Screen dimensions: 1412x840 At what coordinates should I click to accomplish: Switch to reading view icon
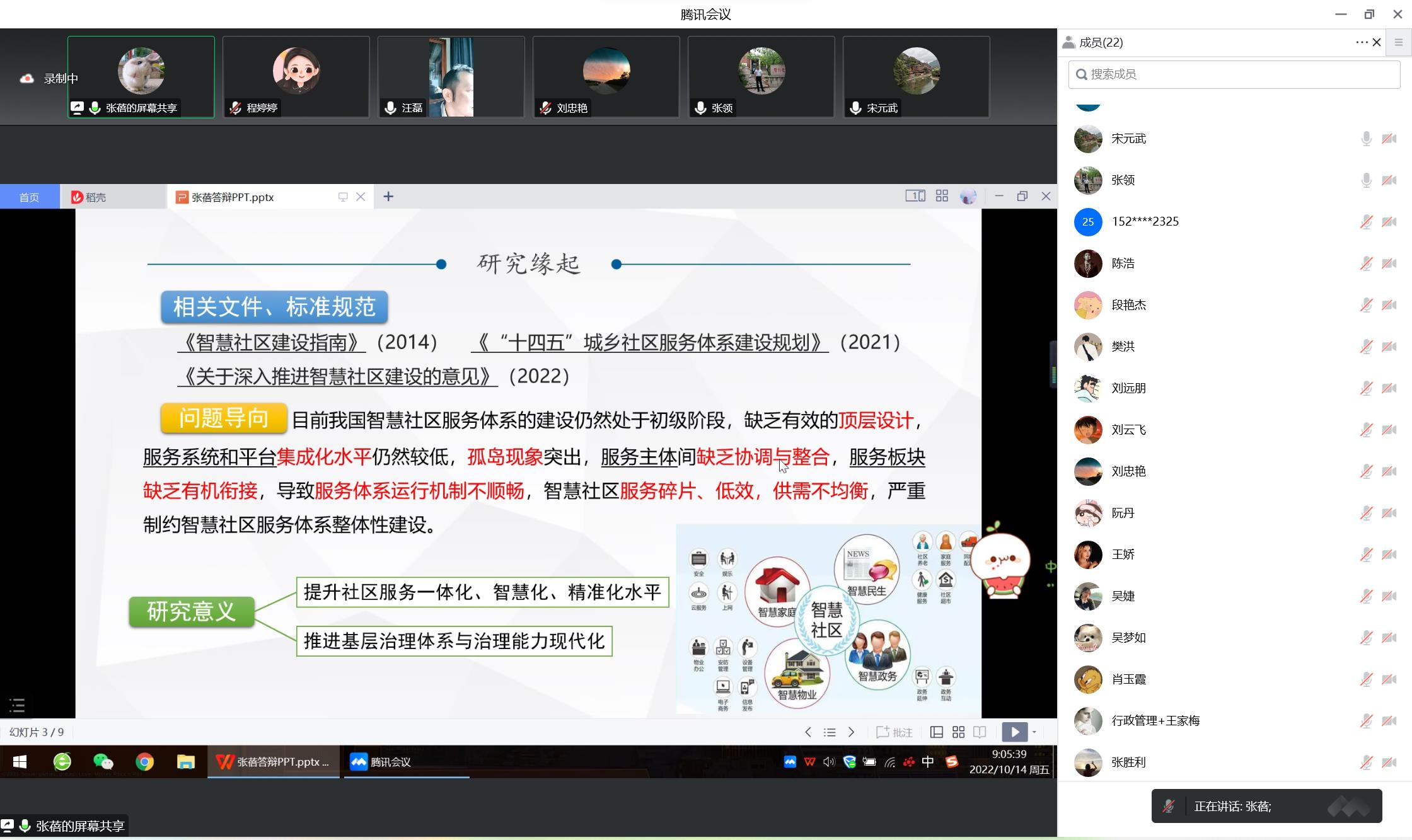[980, 732]
